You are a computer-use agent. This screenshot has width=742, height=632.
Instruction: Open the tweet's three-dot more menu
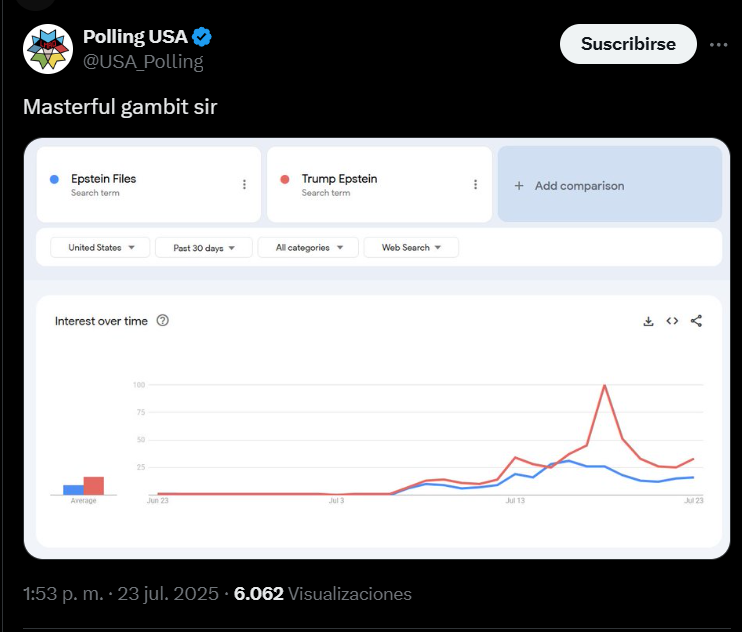718,44
